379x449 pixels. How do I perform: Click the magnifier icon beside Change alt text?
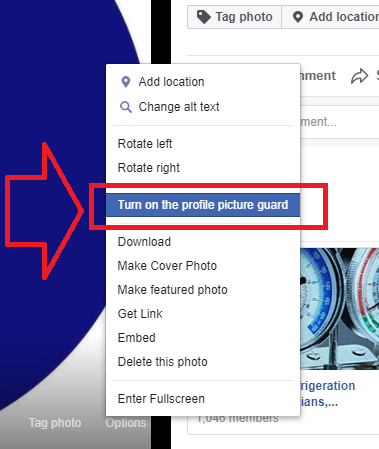tap(126, 107)
